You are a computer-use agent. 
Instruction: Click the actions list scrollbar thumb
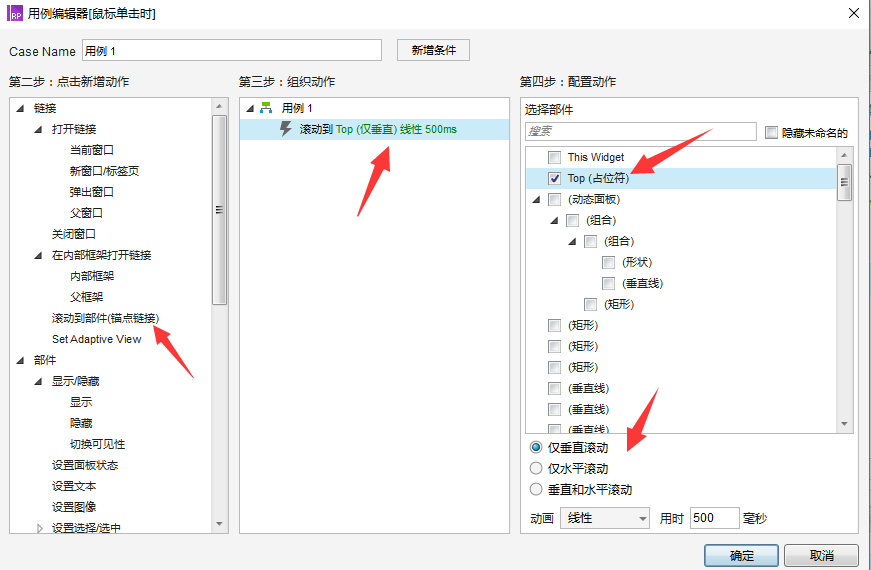[219, 210]
